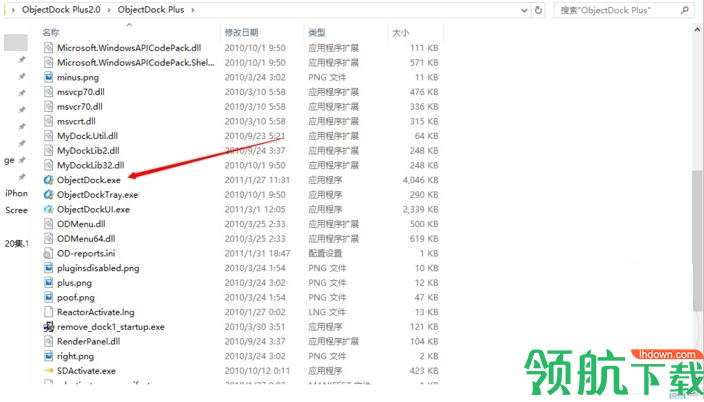Image resolution: width=704 pixels, height=402 pixels.
Task: Select the minus.png image icon
Action: pos(48,77)
